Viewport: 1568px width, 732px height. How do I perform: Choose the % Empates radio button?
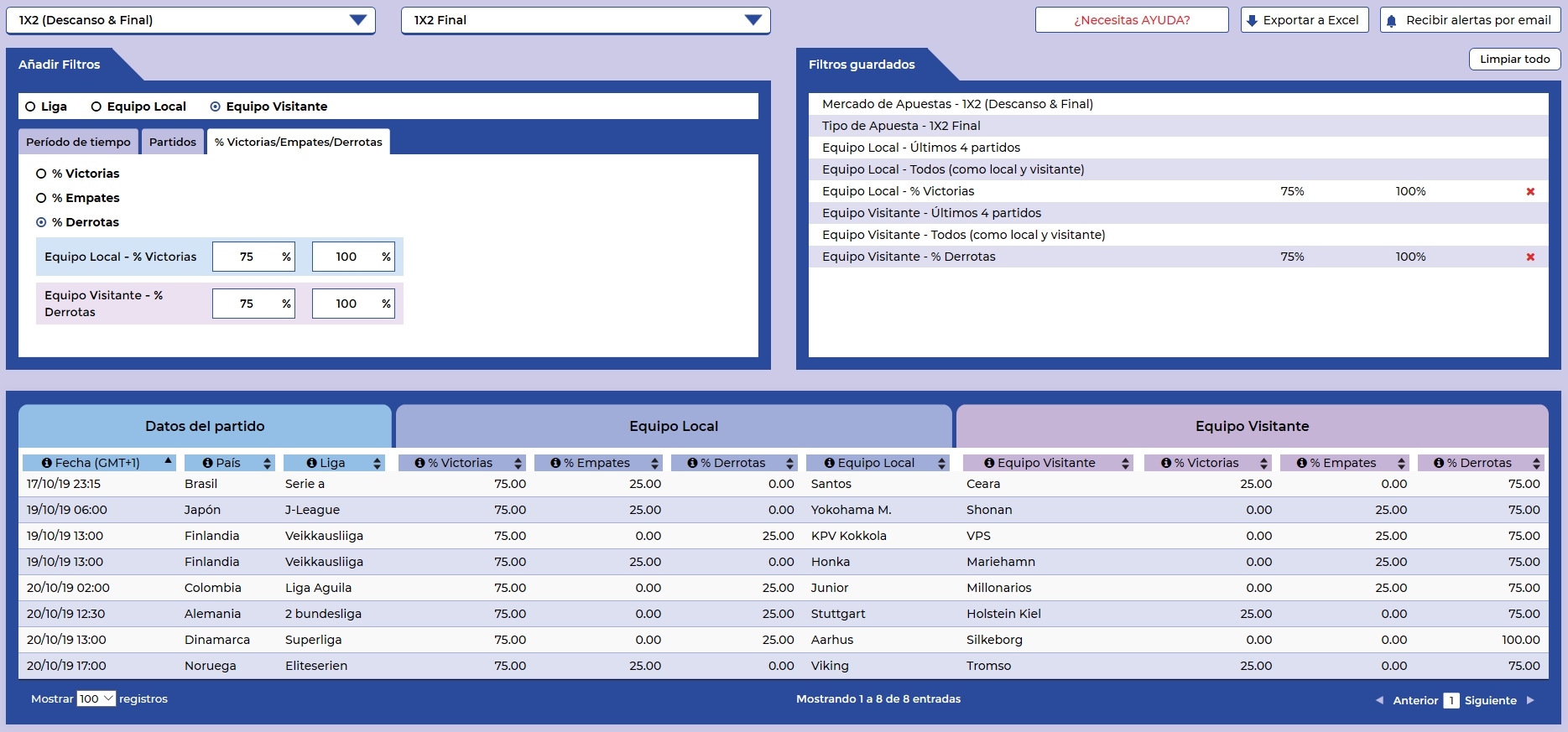[41, 198]
